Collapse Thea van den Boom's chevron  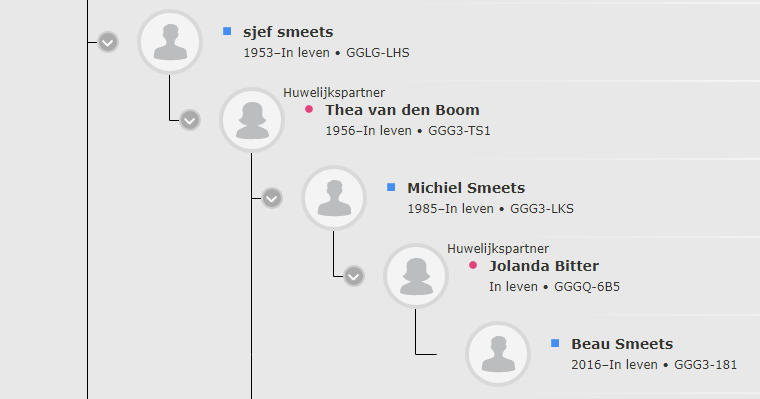190,120
